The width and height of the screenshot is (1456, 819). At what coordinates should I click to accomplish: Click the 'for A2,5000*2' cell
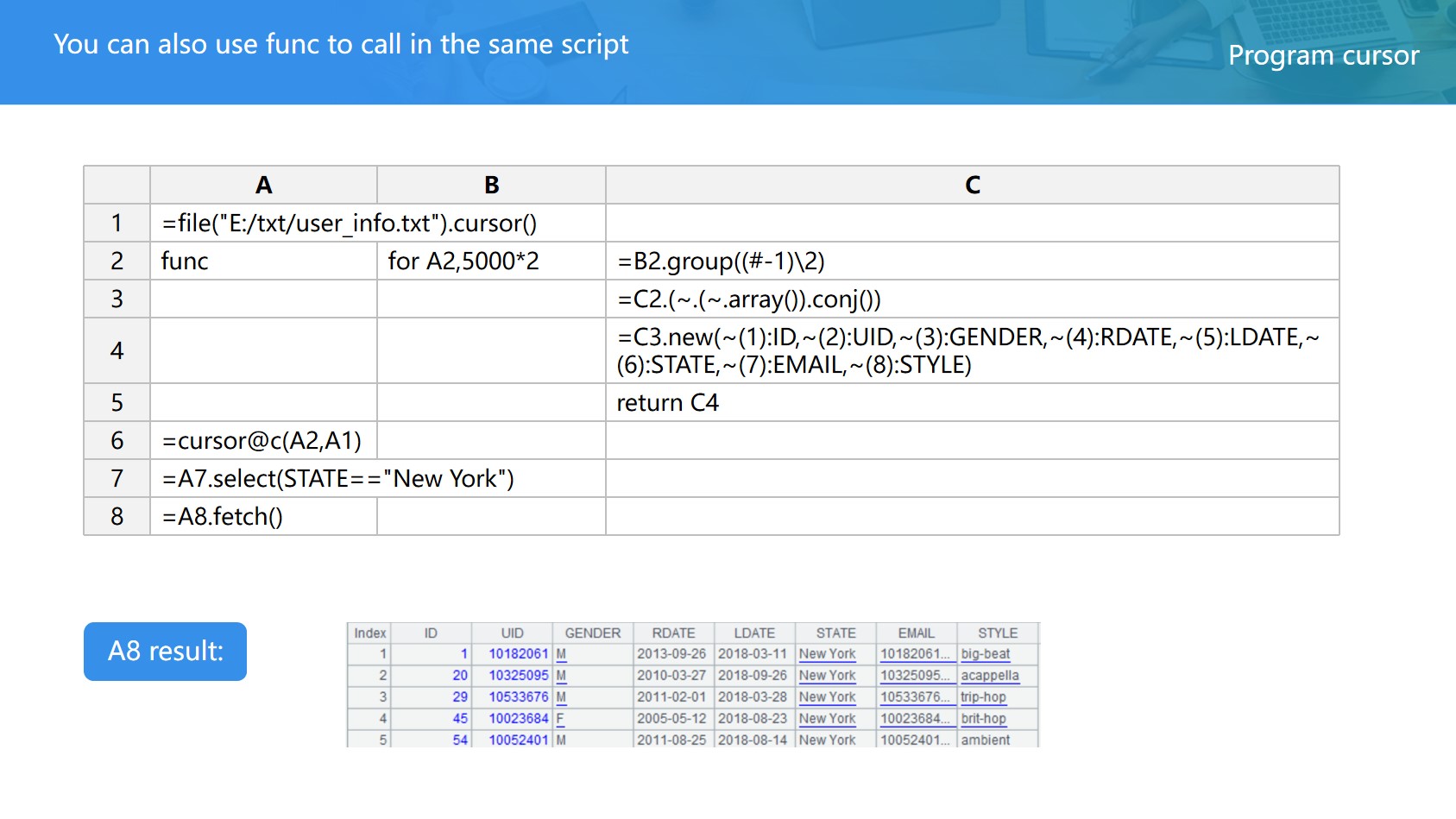[491, 261]
